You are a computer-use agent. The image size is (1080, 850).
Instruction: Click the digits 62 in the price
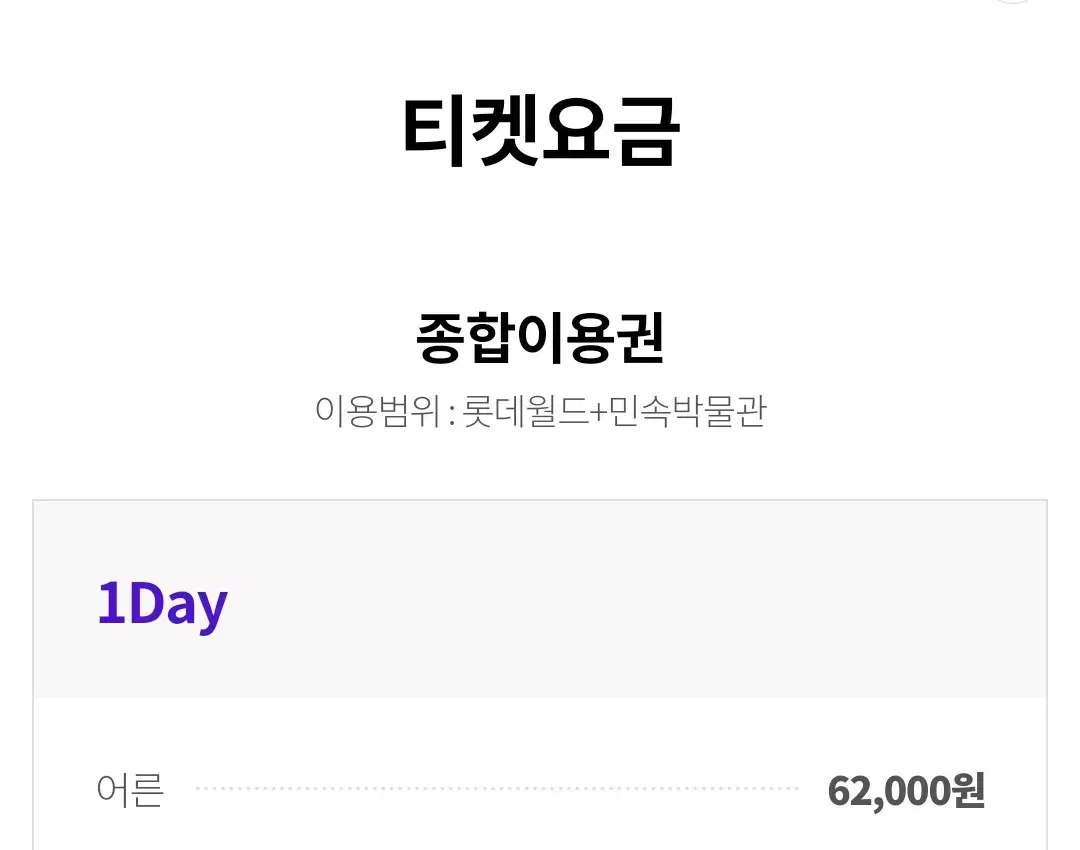click(849, 791)
